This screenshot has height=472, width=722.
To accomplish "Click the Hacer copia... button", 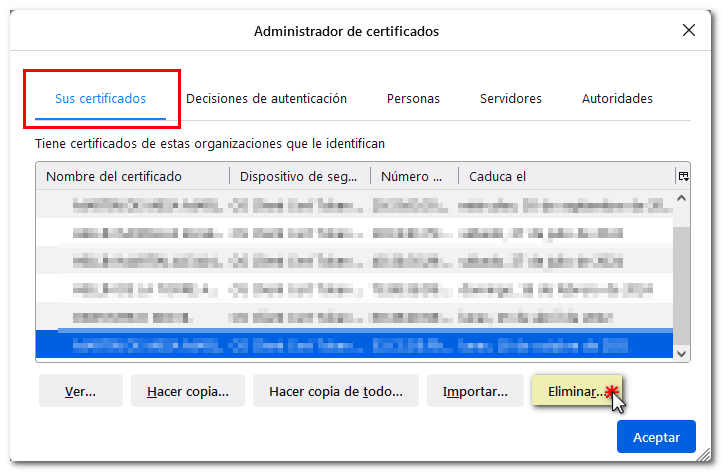I will point(187,392).
